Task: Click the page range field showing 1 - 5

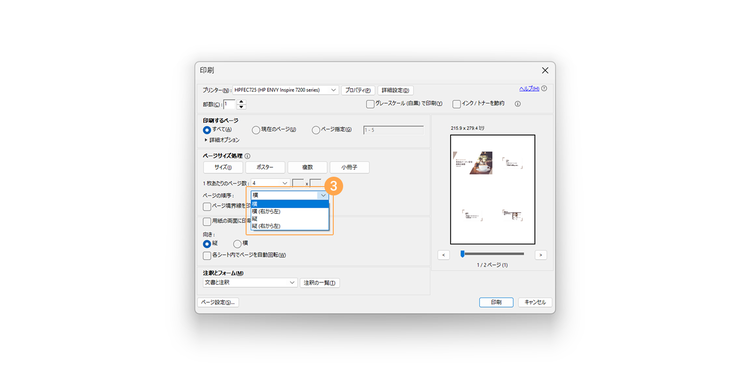Action: pyautogui.click(x=394, y=130)
